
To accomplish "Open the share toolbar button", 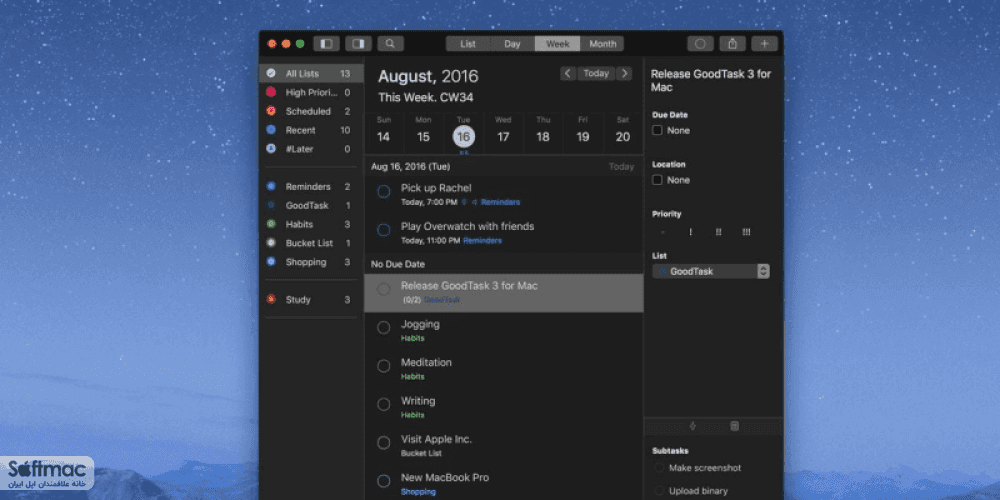I will (x=732, y=44).
